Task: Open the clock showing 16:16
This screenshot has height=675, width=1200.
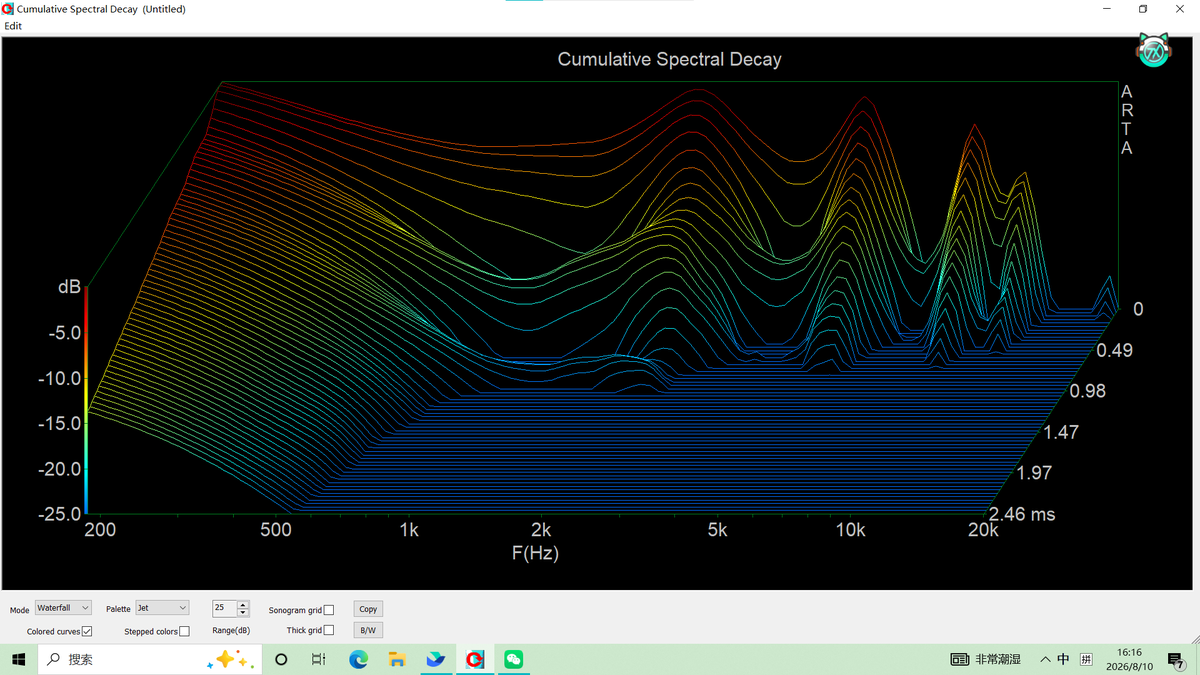Action: click(1130, 659)
